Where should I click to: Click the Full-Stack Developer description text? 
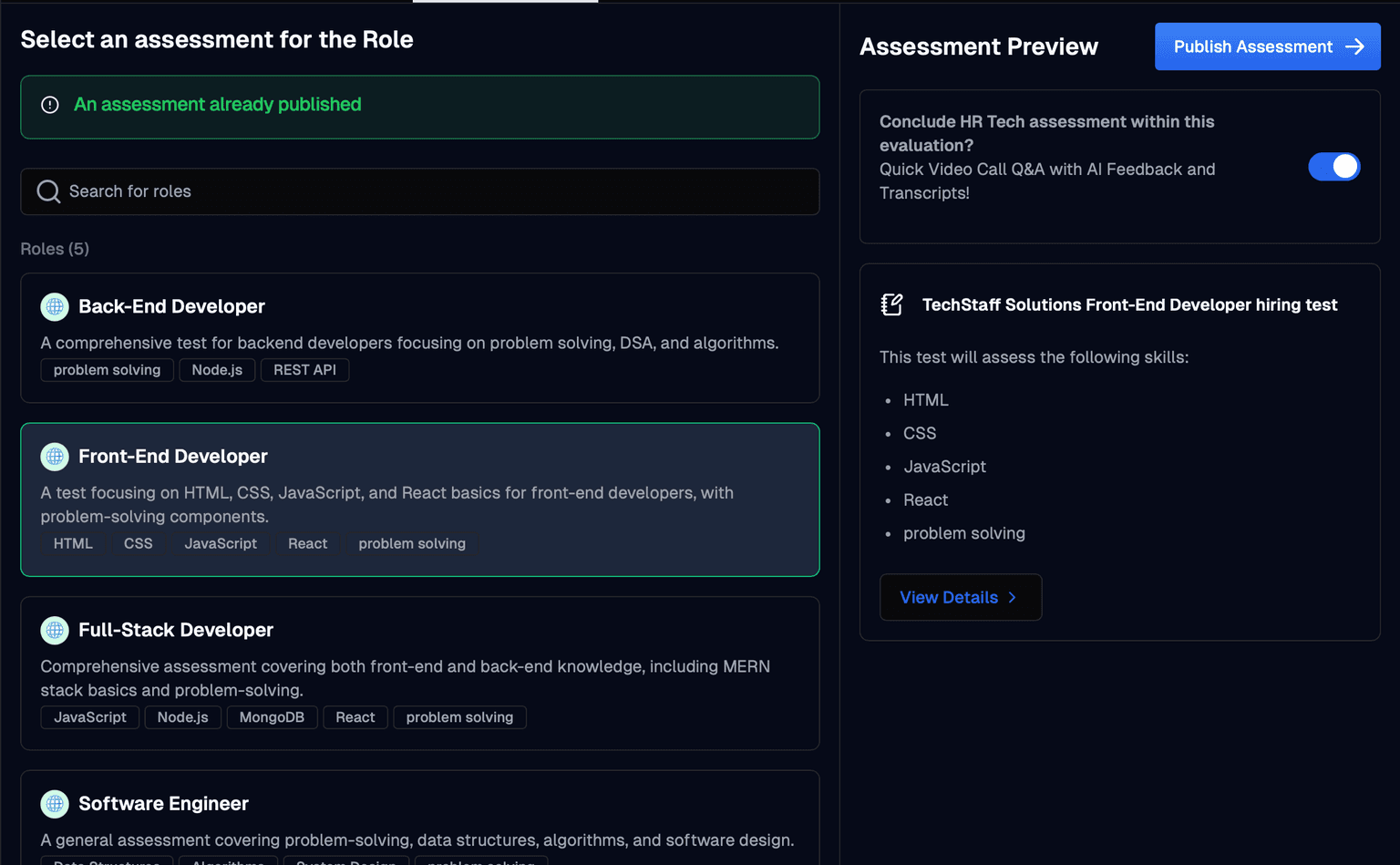pyautogui.click(x=406, y=678)
